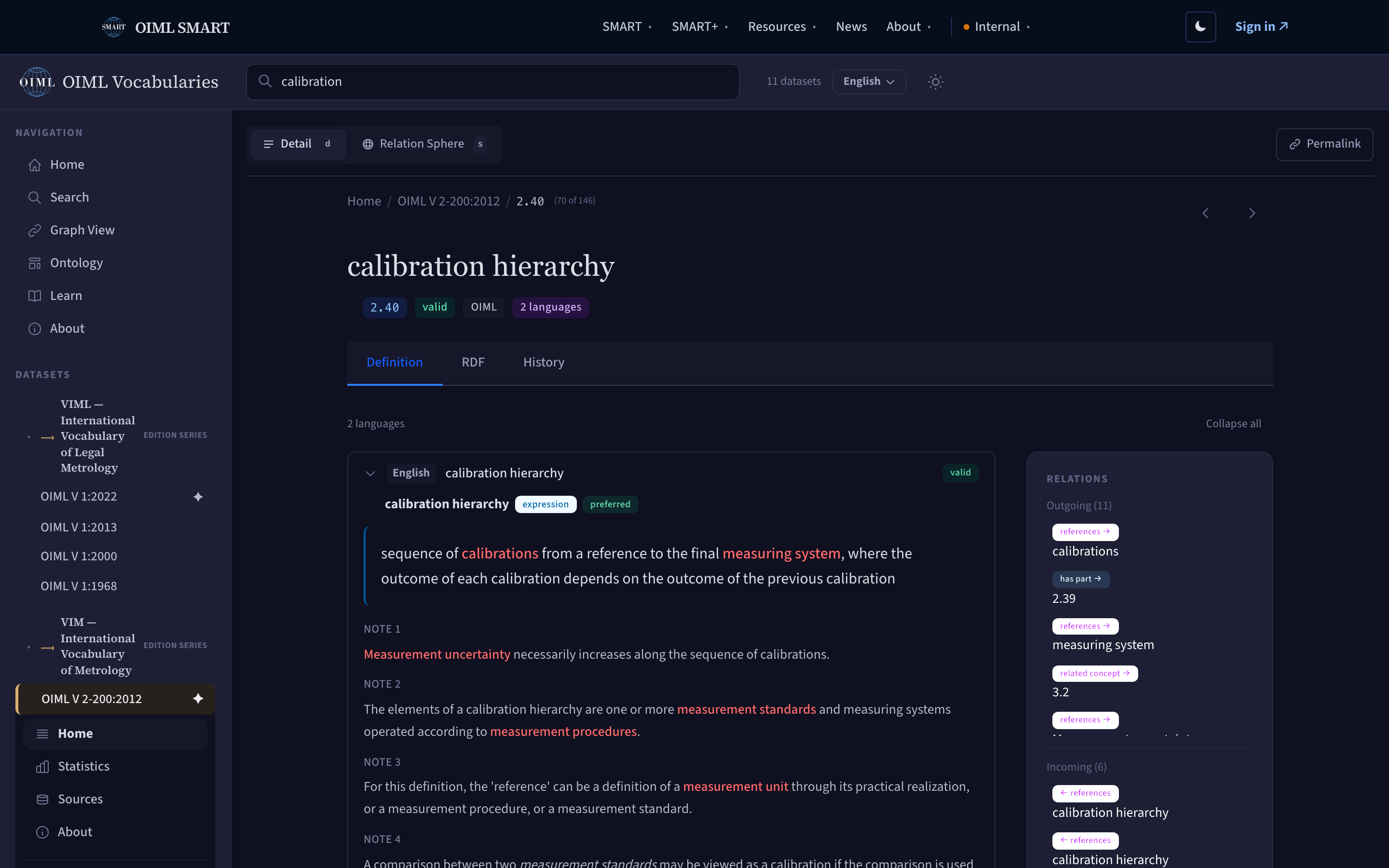The image size is (1389, 868).
Task: Open the SMART menu
Action: [x=627, y=27]
